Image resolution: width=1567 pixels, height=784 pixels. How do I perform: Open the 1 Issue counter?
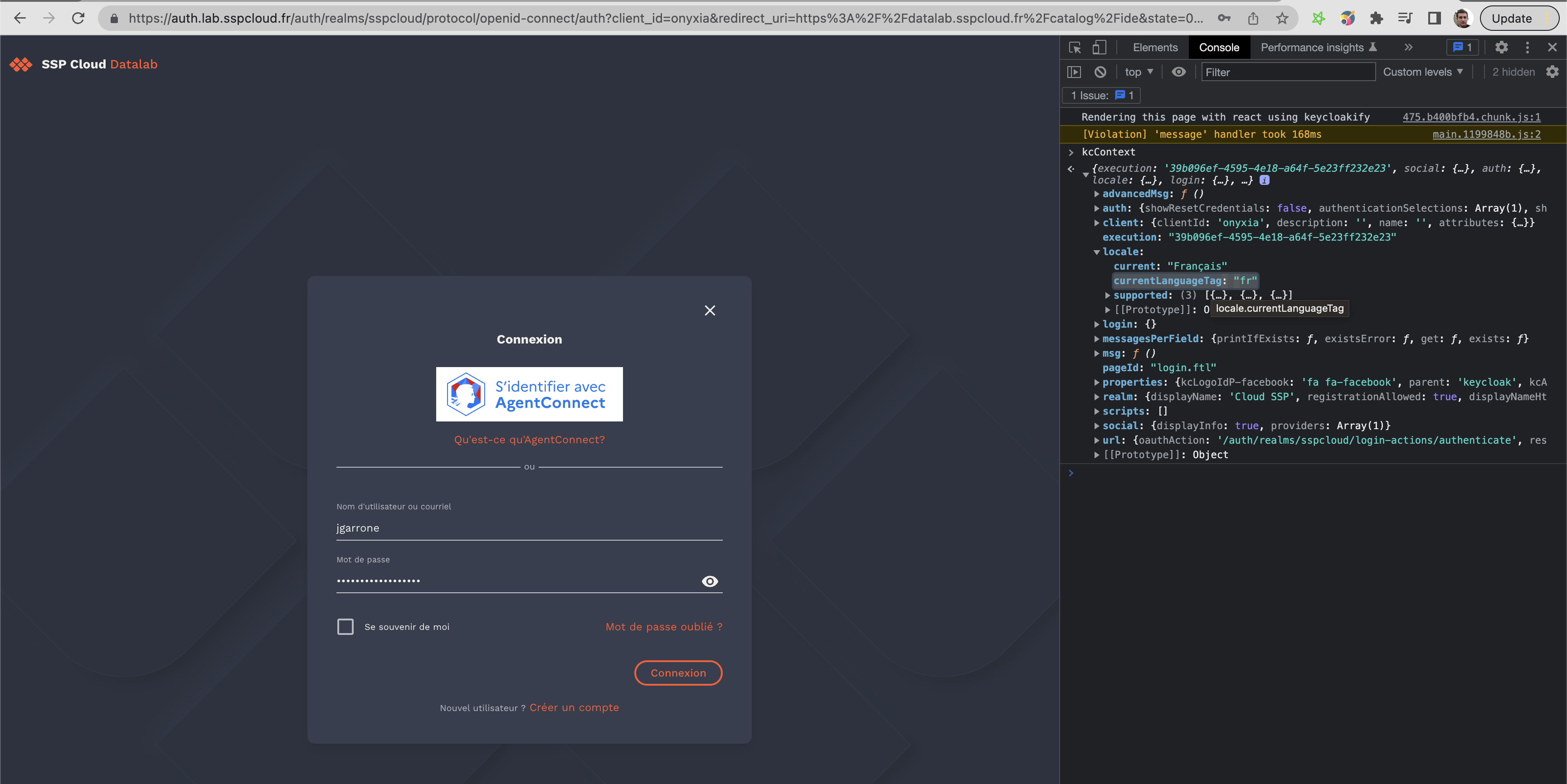tap(1100, 95)
